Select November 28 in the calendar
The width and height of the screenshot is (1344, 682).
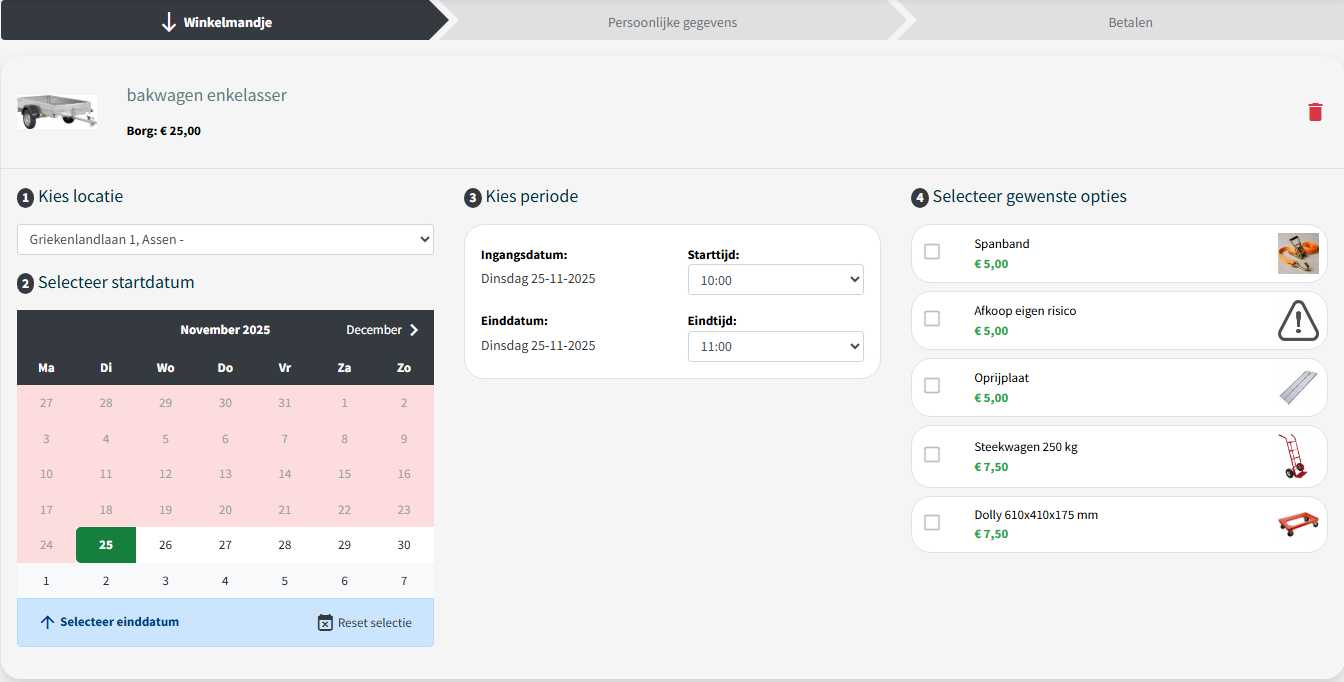click(285, 545)
